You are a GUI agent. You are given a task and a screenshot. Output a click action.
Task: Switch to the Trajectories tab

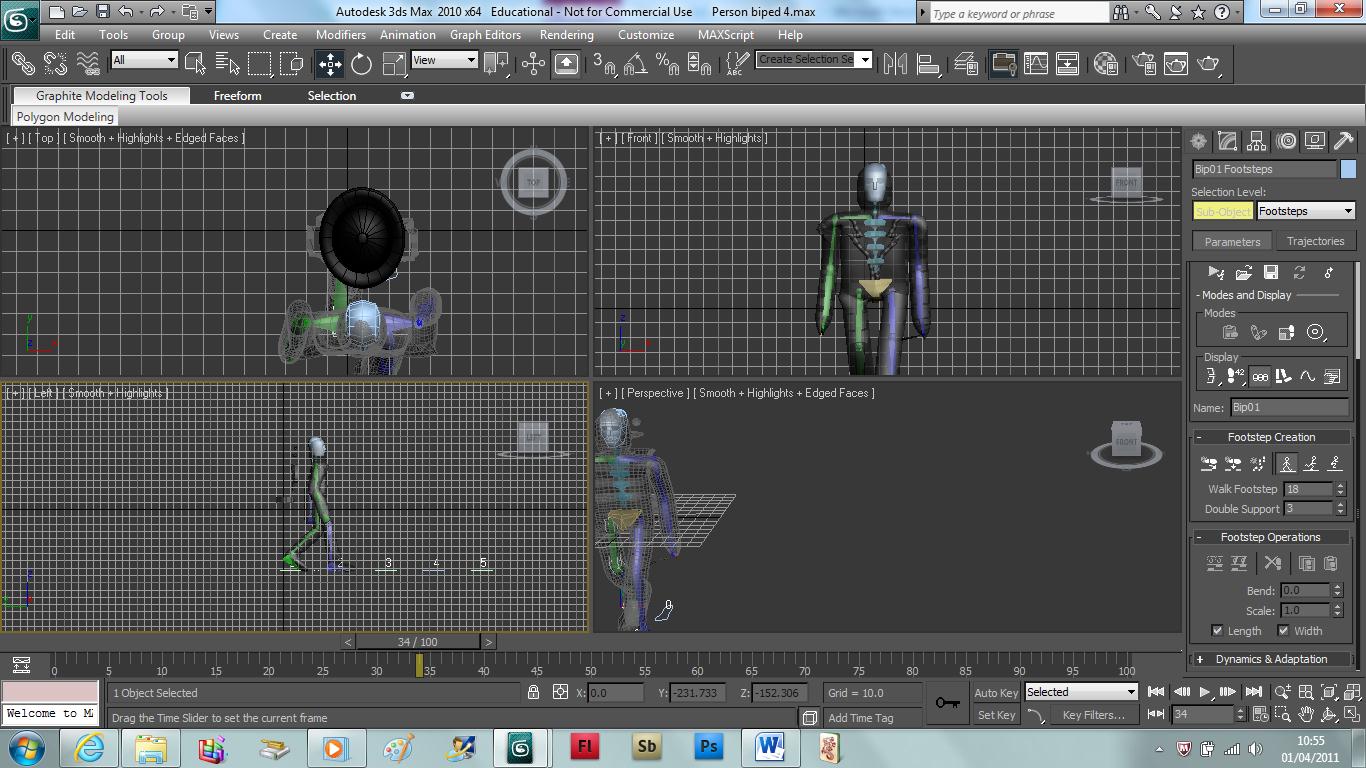(x=1316, y=241)
